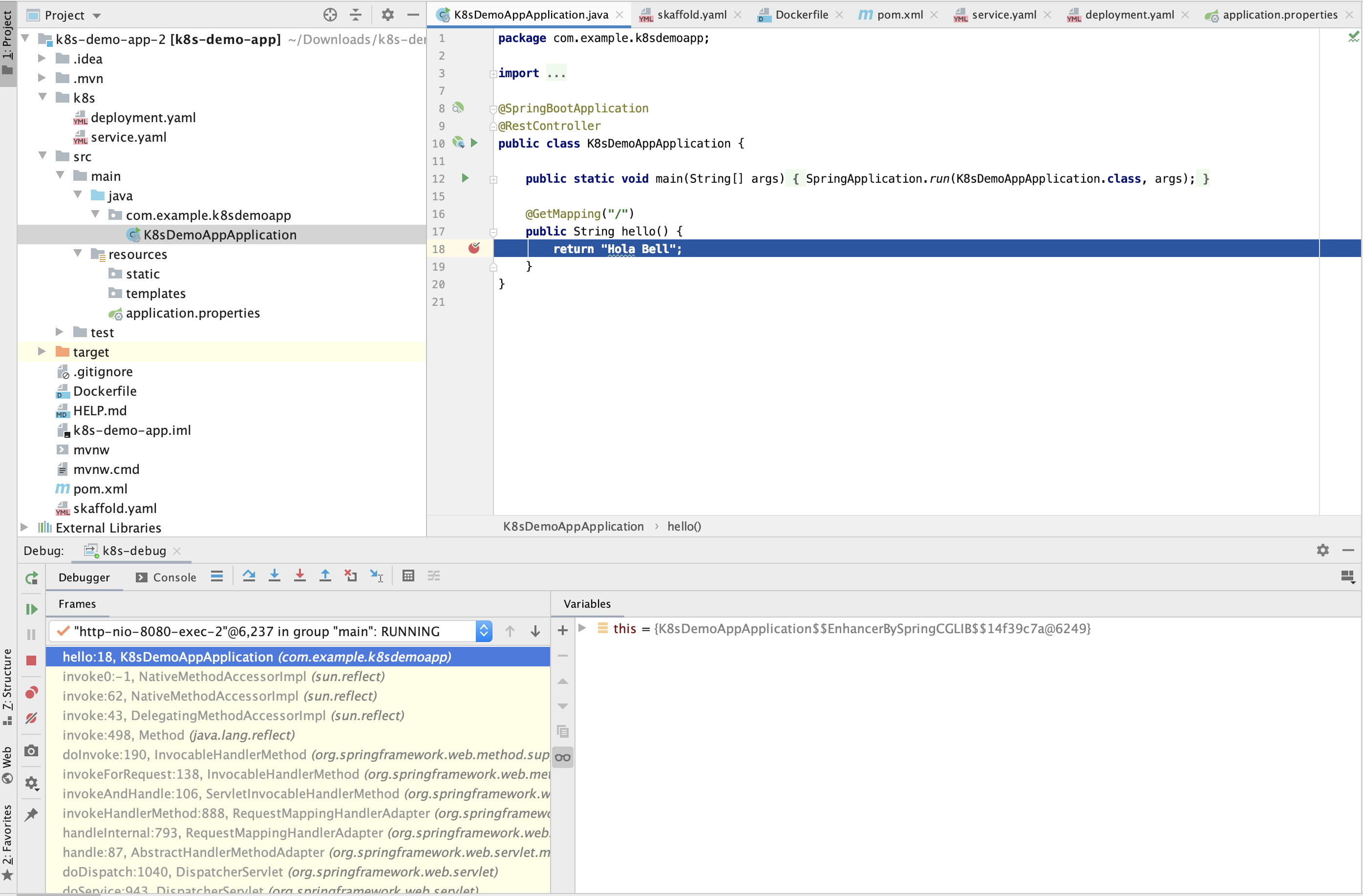Click Drop Frame icon
Viewport: 1363px width, 896px height.
click(350, 576)
